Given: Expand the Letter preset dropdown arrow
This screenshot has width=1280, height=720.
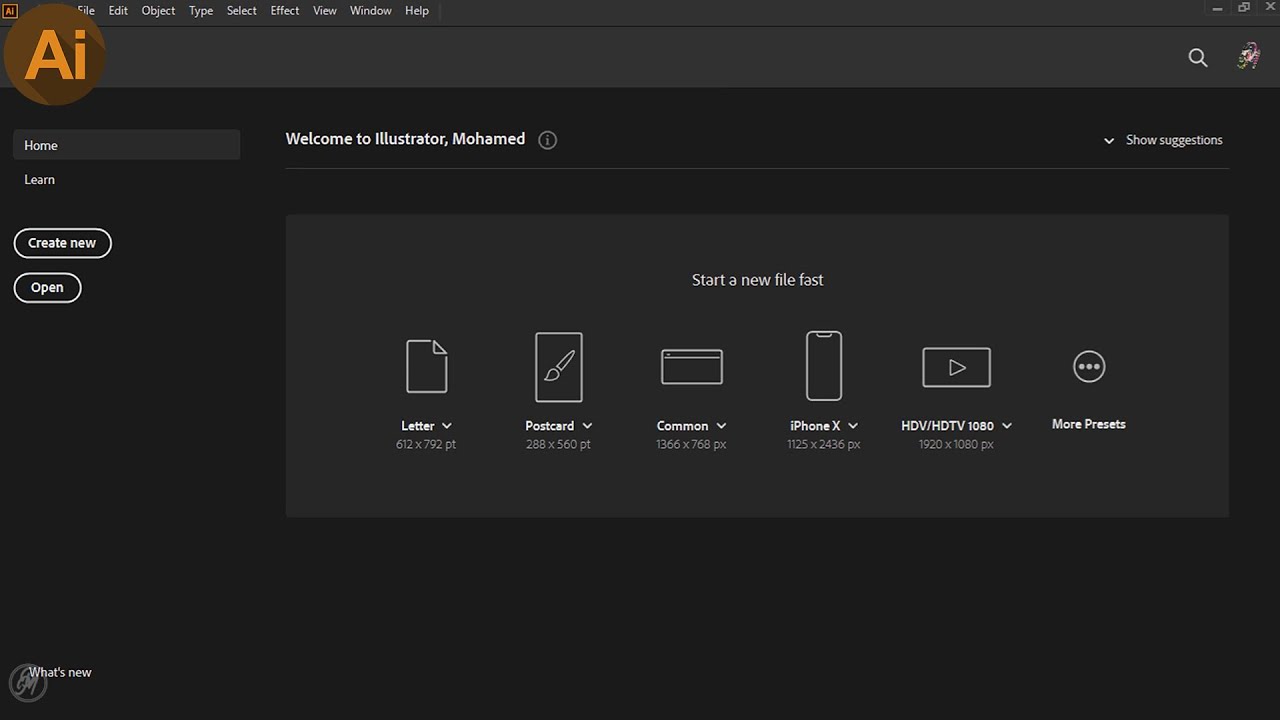Looking at the screenshot, I should (447, 426).
